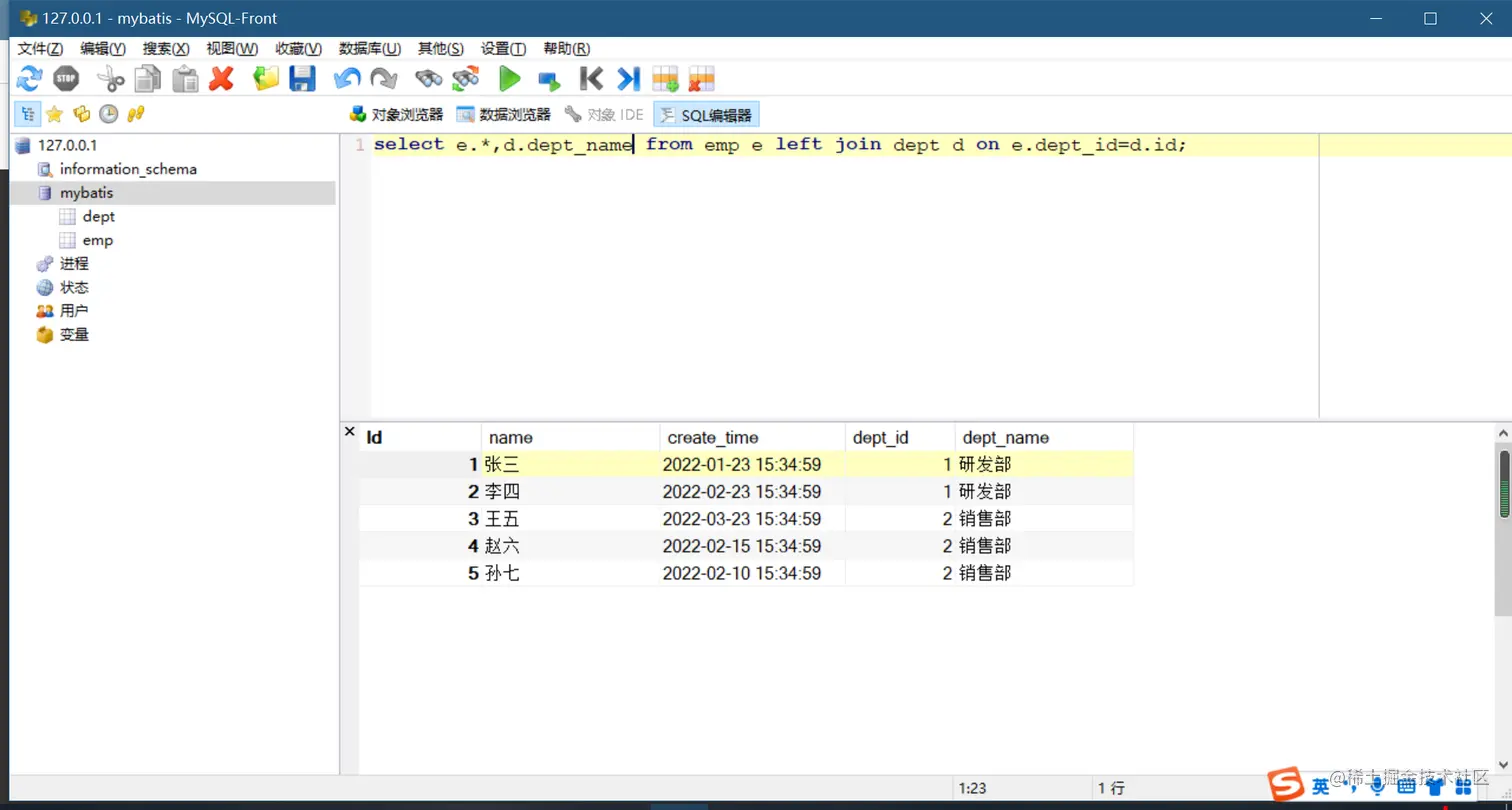Click the blue Undo arrow

tap(347, 78)
